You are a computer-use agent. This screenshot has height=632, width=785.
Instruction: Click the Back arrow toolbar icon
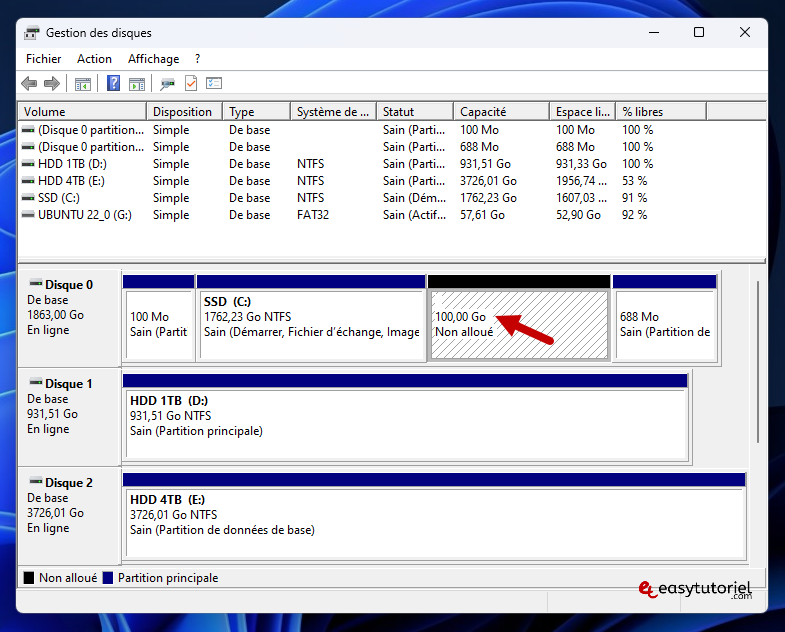[x=30, y=83]
